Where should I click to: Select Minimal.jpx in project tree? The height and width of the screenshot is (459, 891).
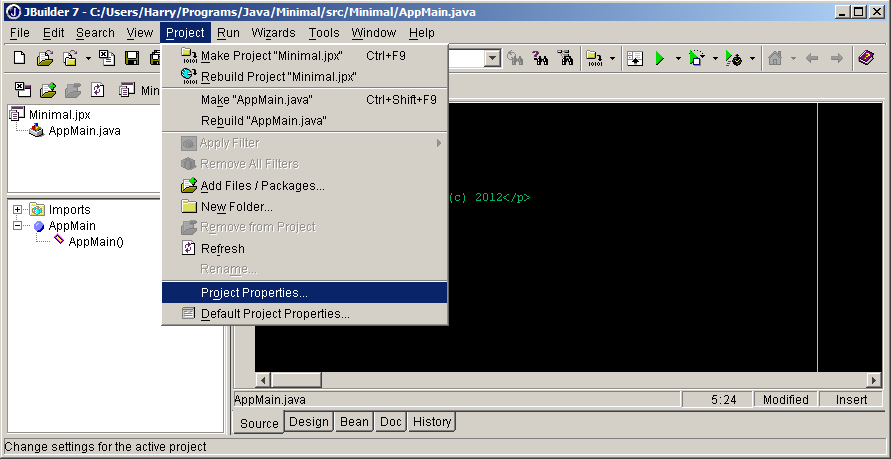(x=60, y=115)
